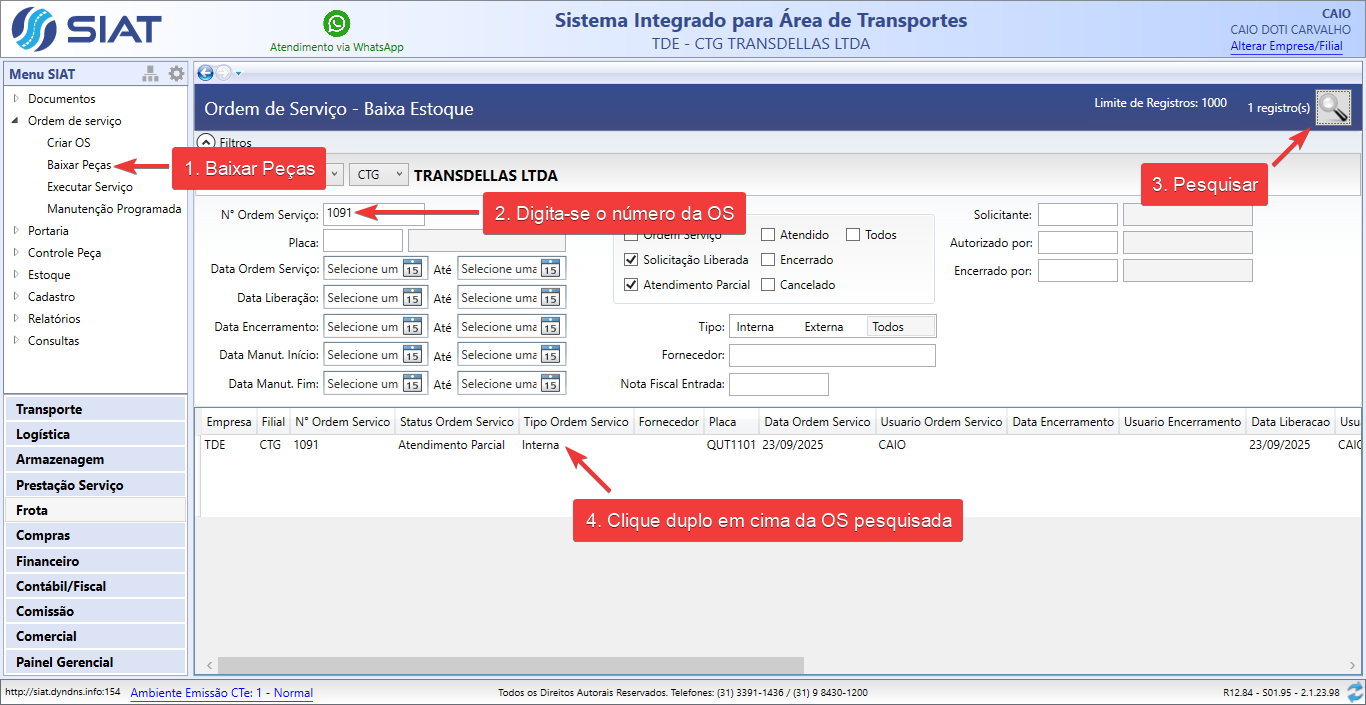The width and height of the screenshot is (1366, 705).
Task: Open the CTG filial dropdown
Action: [x=378, y=174]
